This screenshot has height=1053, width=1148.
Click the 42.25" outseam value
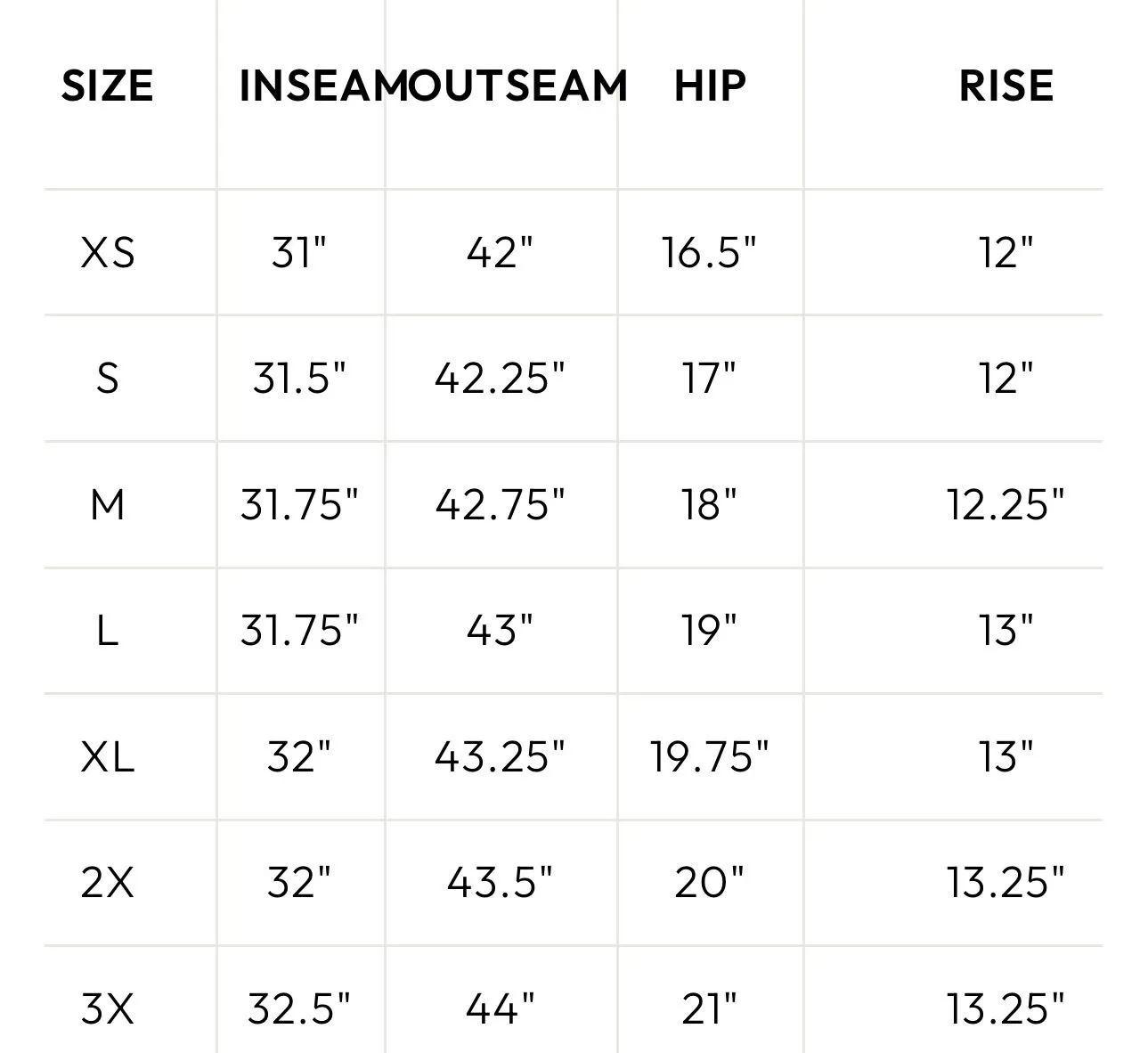500,379
